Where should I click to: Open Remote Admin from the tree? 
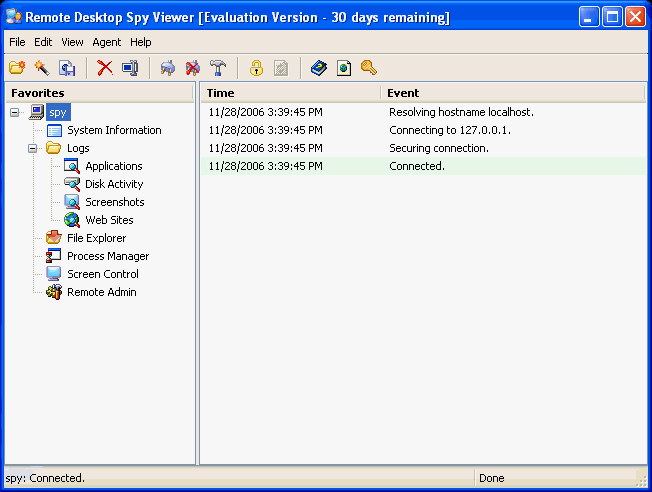pos(102,292)
